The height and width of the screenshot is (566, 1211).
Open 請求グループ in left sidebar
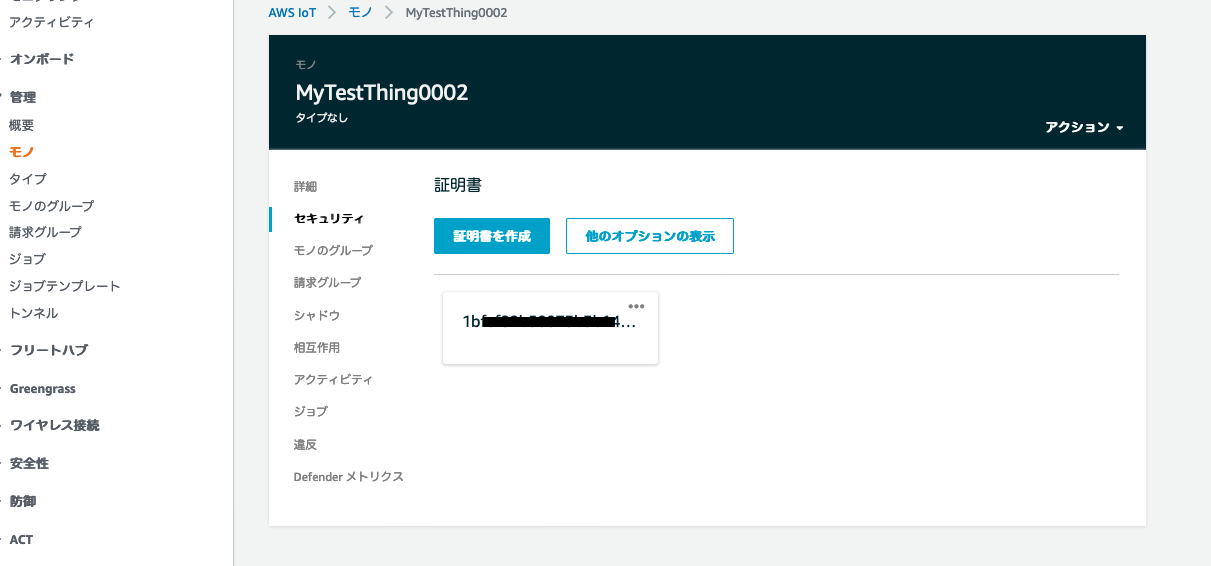(x=46, y=232)
